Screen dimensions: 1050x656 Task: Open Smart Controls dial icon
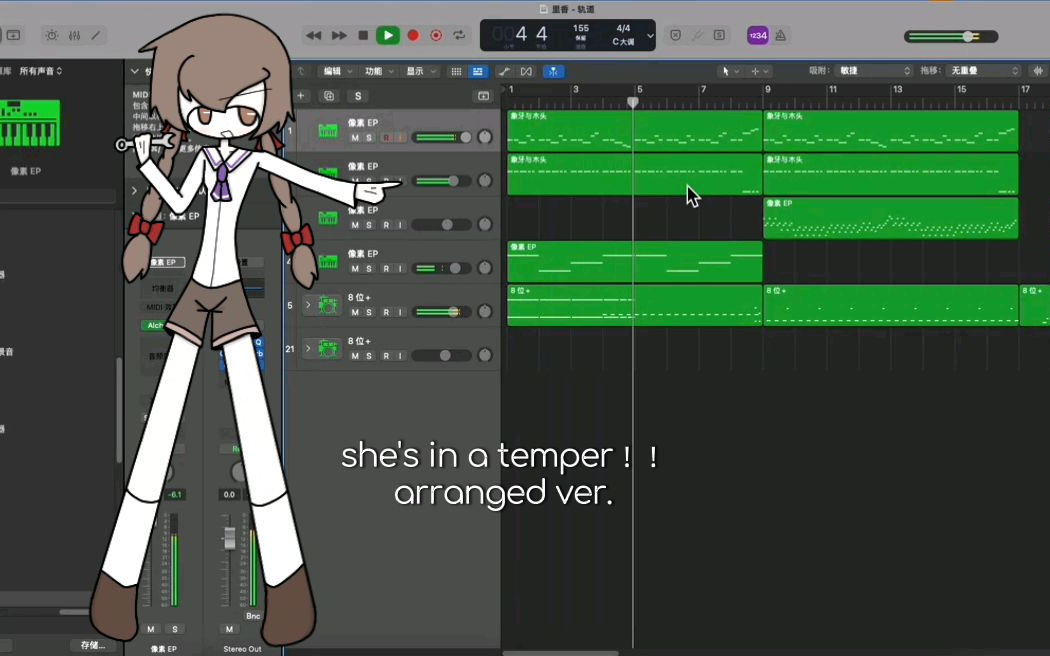51,35
